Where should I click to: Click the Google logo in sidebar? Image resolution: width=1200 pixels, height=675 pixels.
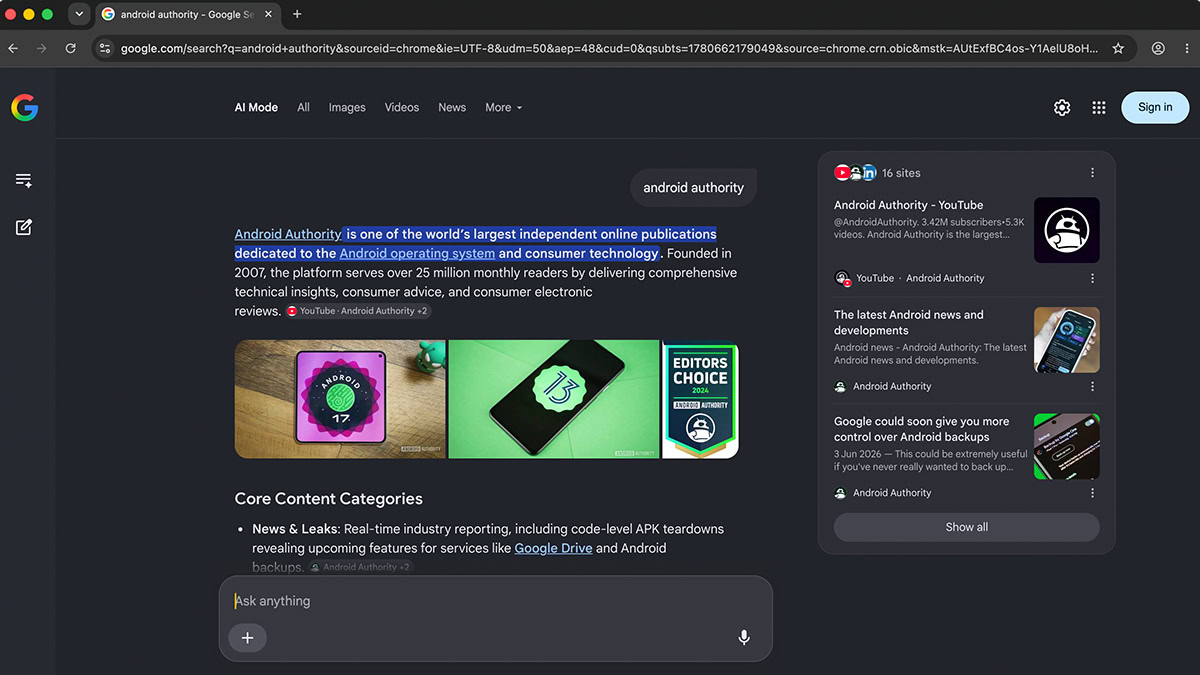(25, 108)
